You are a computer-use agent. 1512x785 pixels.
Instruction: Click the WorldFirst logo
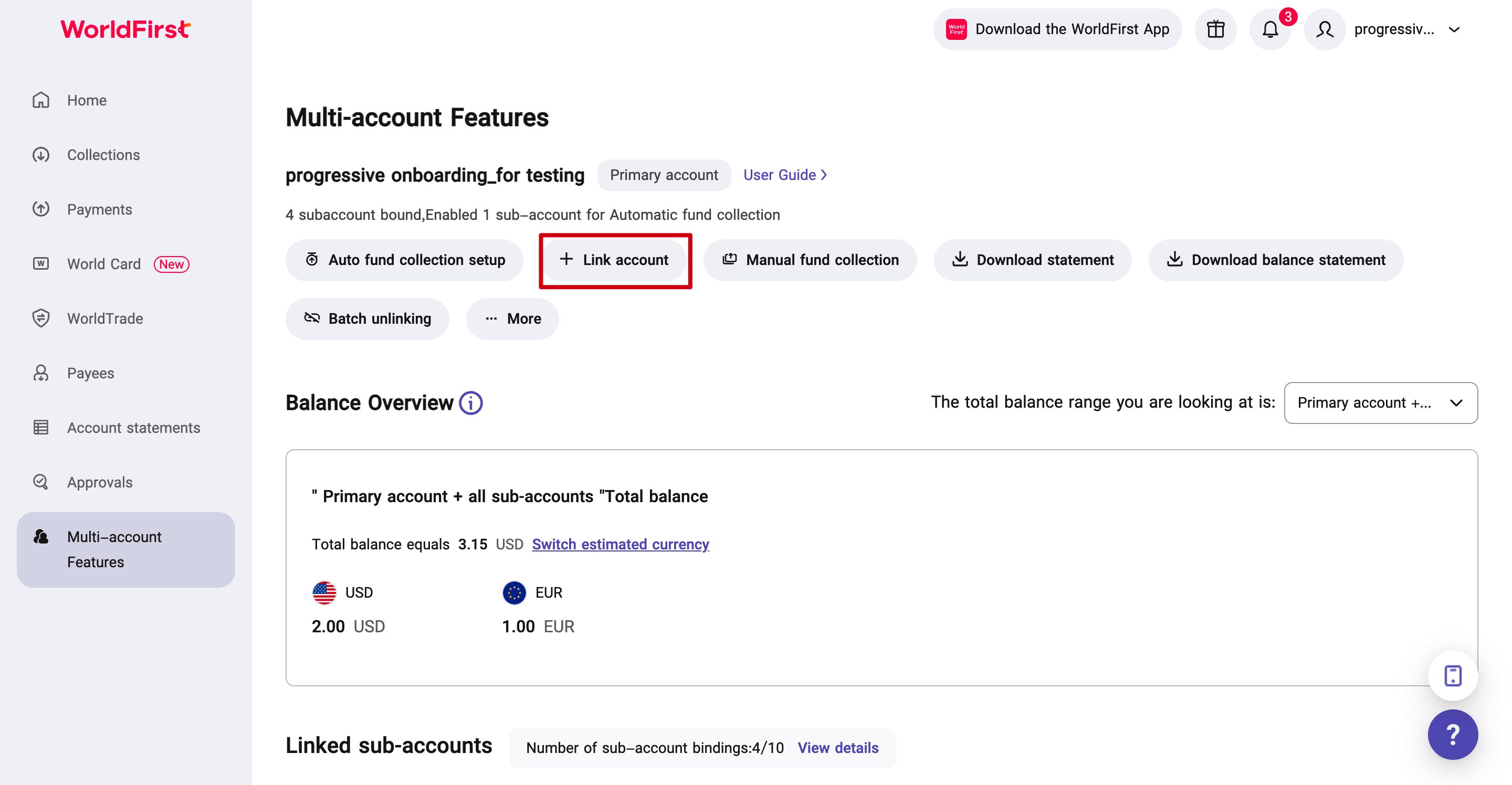point(125,29)
